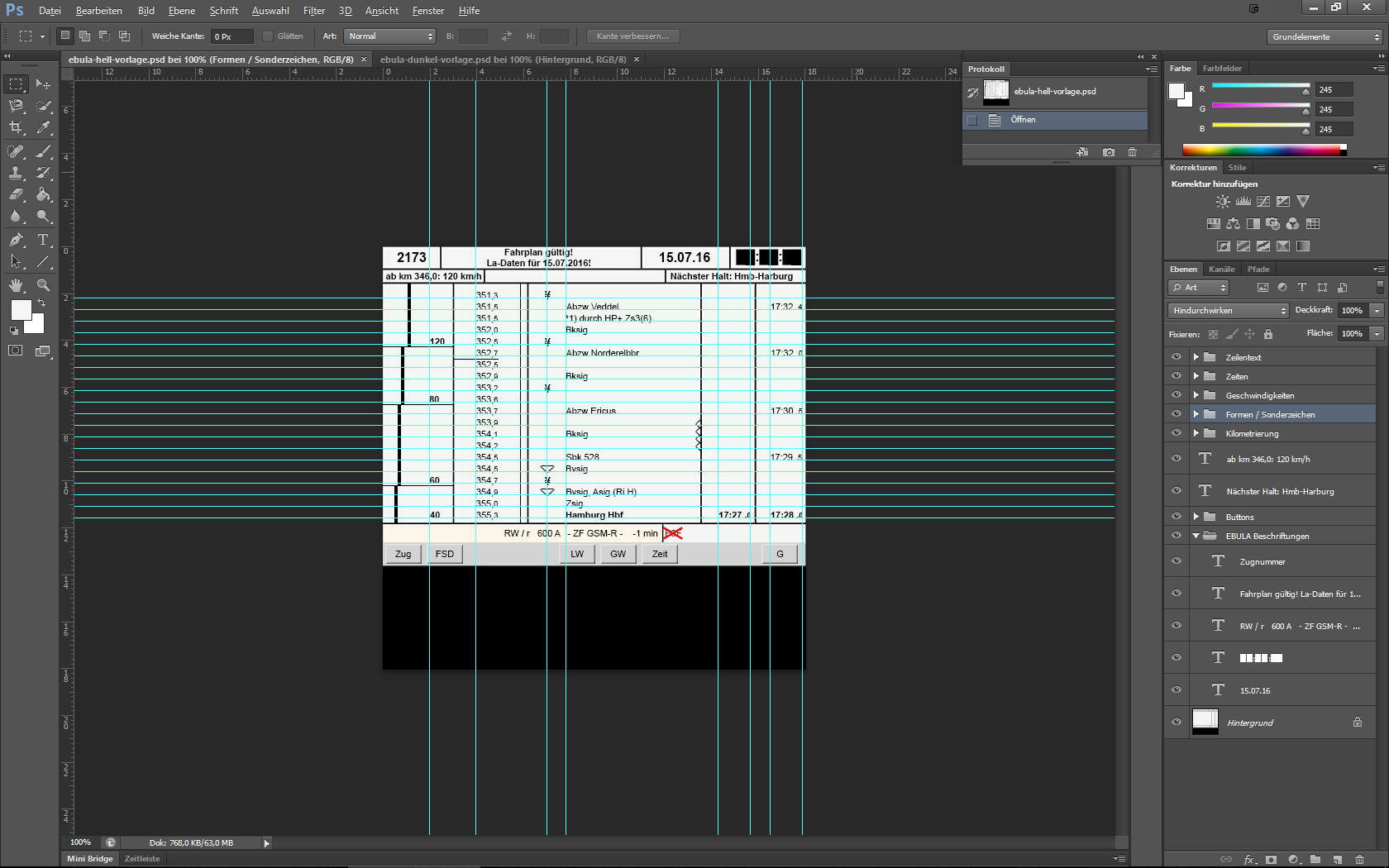Viewport: 1389px width, 868px height.
Task: Open the Hindurchwirken blend mode dropdown
Action: pyautogui.click(x=1229, y=311)
